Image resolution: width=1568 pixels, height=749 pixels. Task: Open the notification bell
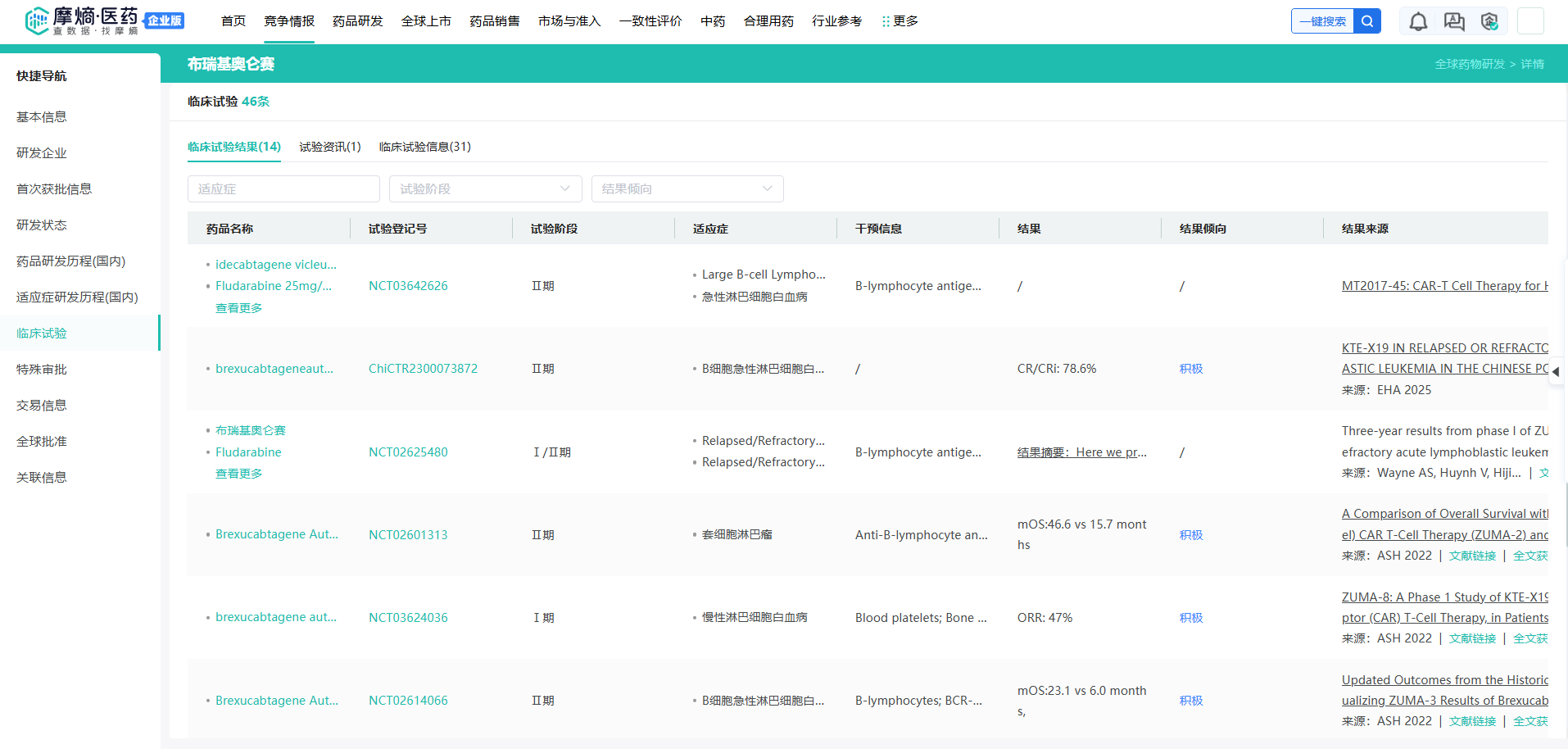1418,21
